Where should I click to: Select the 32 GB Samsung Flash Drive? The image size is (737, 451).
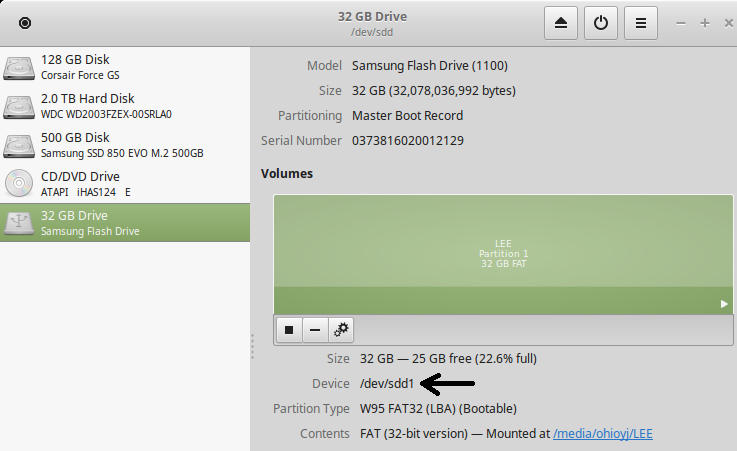coord(125,223)
